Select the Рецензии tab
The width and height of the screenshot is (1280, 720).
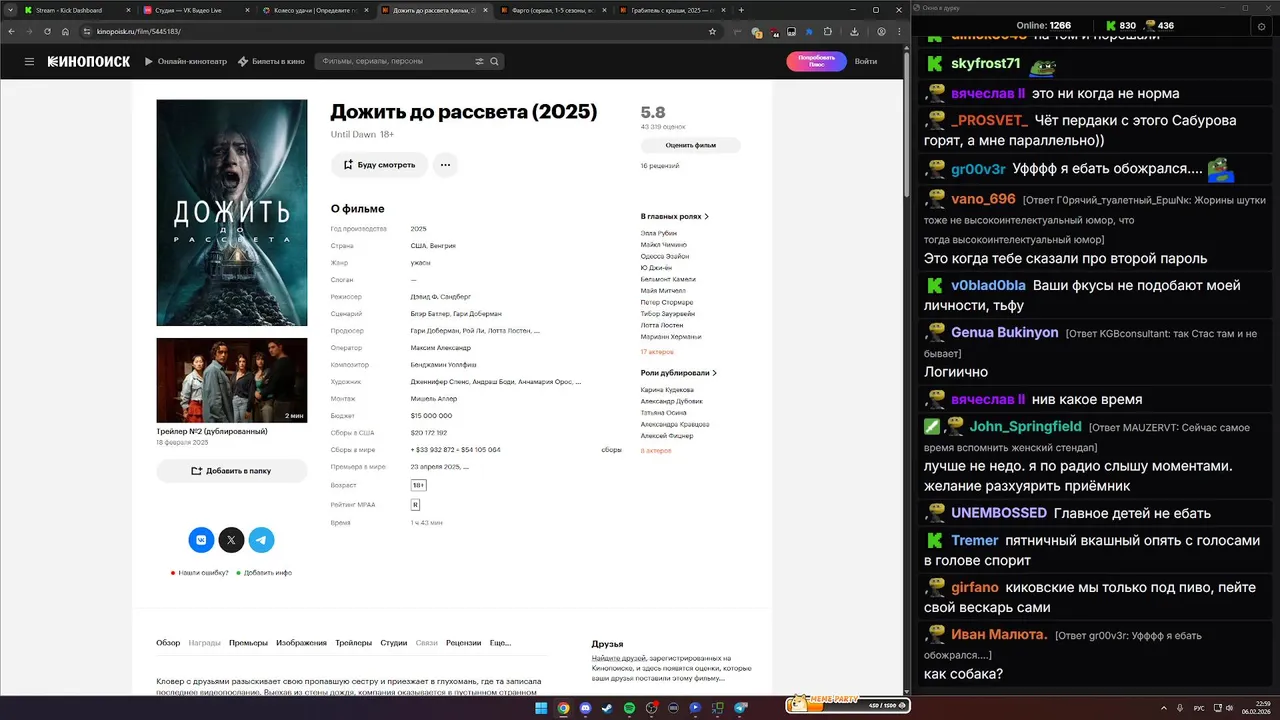(x=463, y=643)
